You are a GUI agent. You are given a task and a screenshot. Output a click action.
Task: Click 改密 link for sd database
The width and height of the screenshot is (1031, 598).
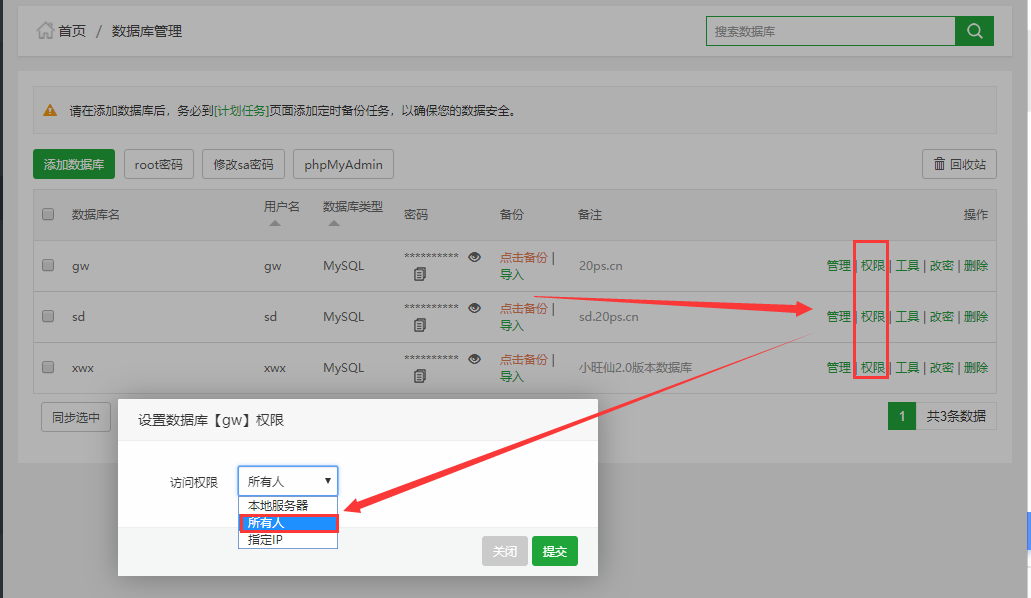[x=942, y=316]
